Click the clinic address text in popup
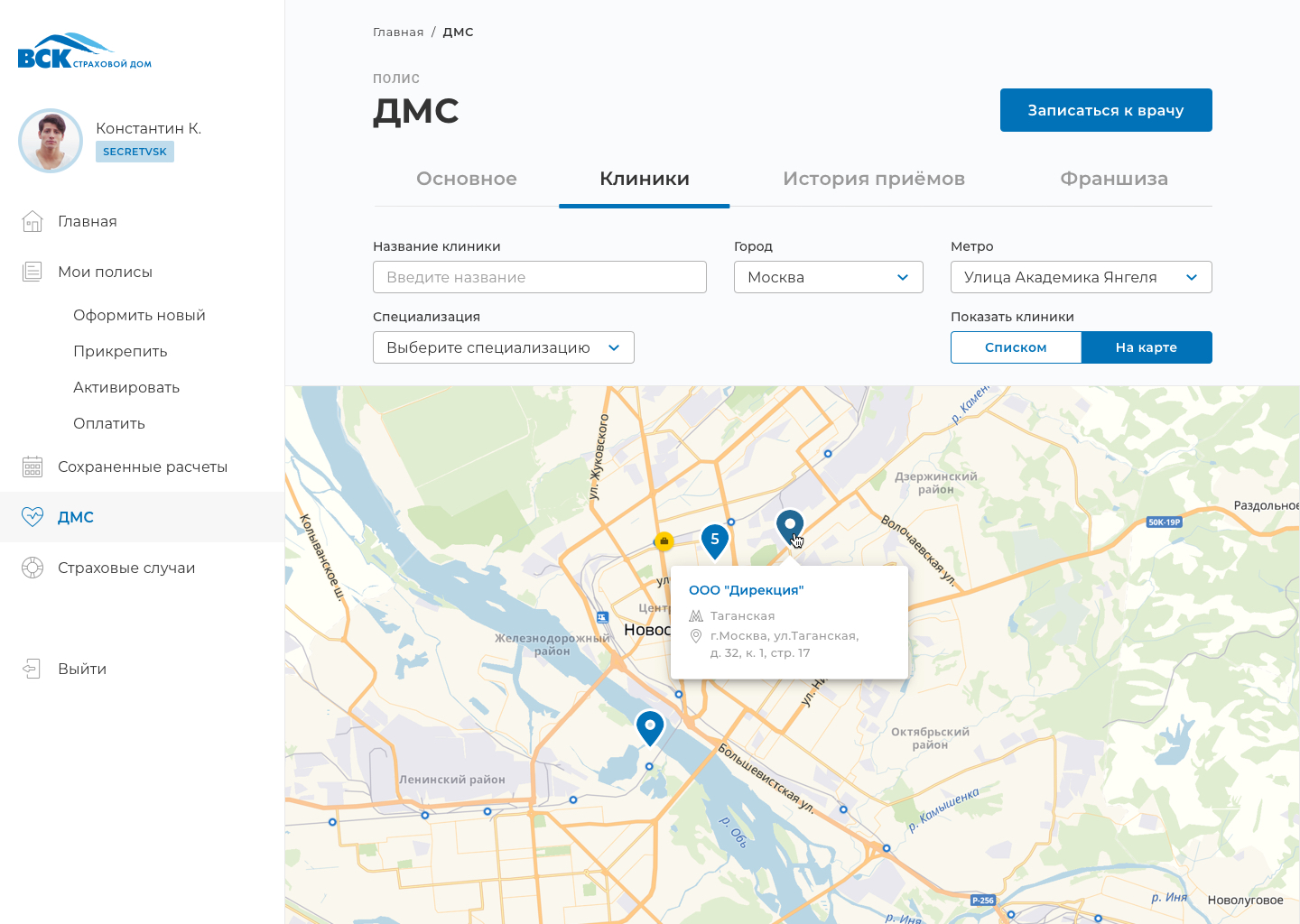Viewport: 1300px width, 924px height. 785,644
